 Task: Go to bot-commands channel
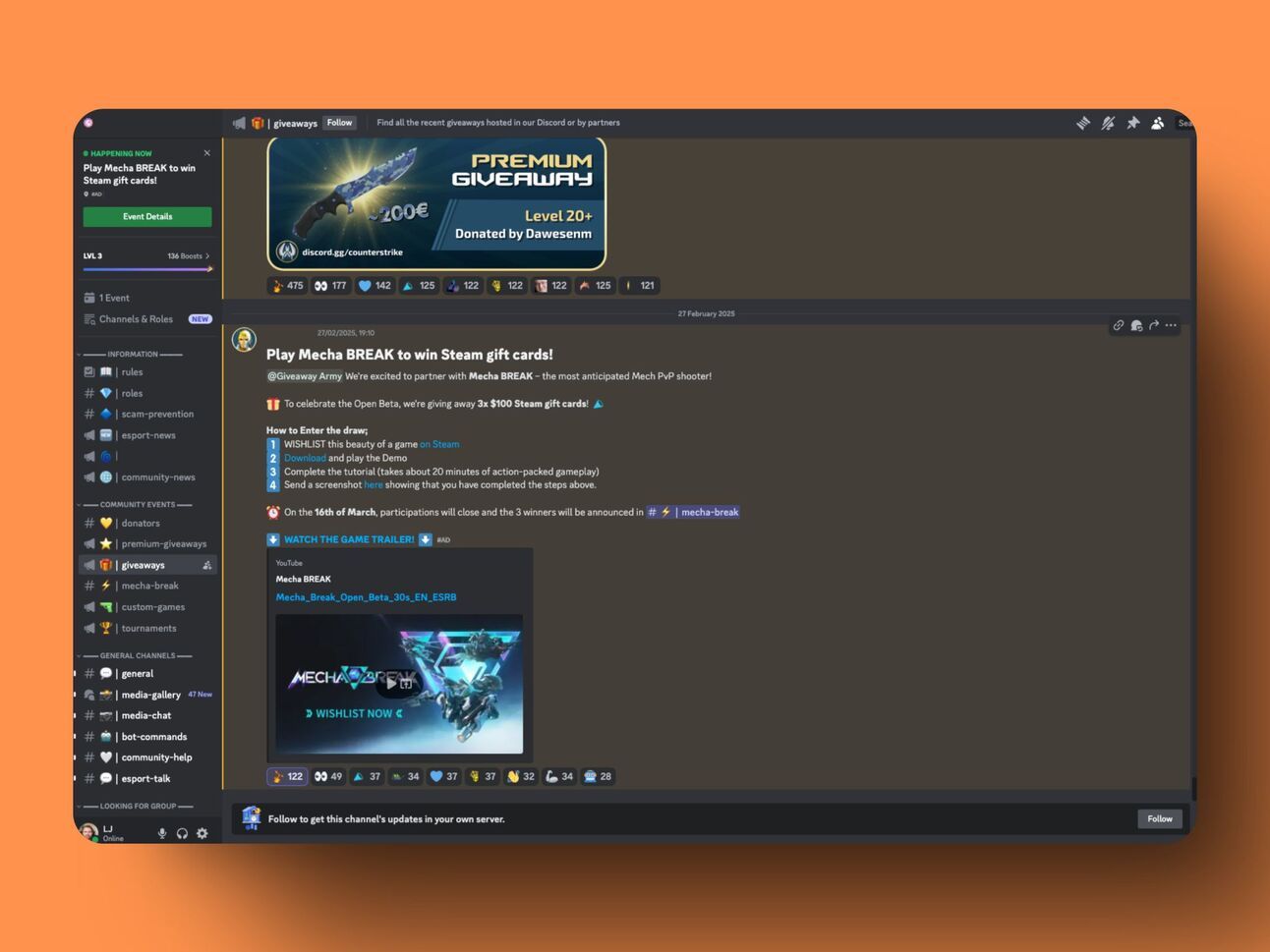point(147,737)
